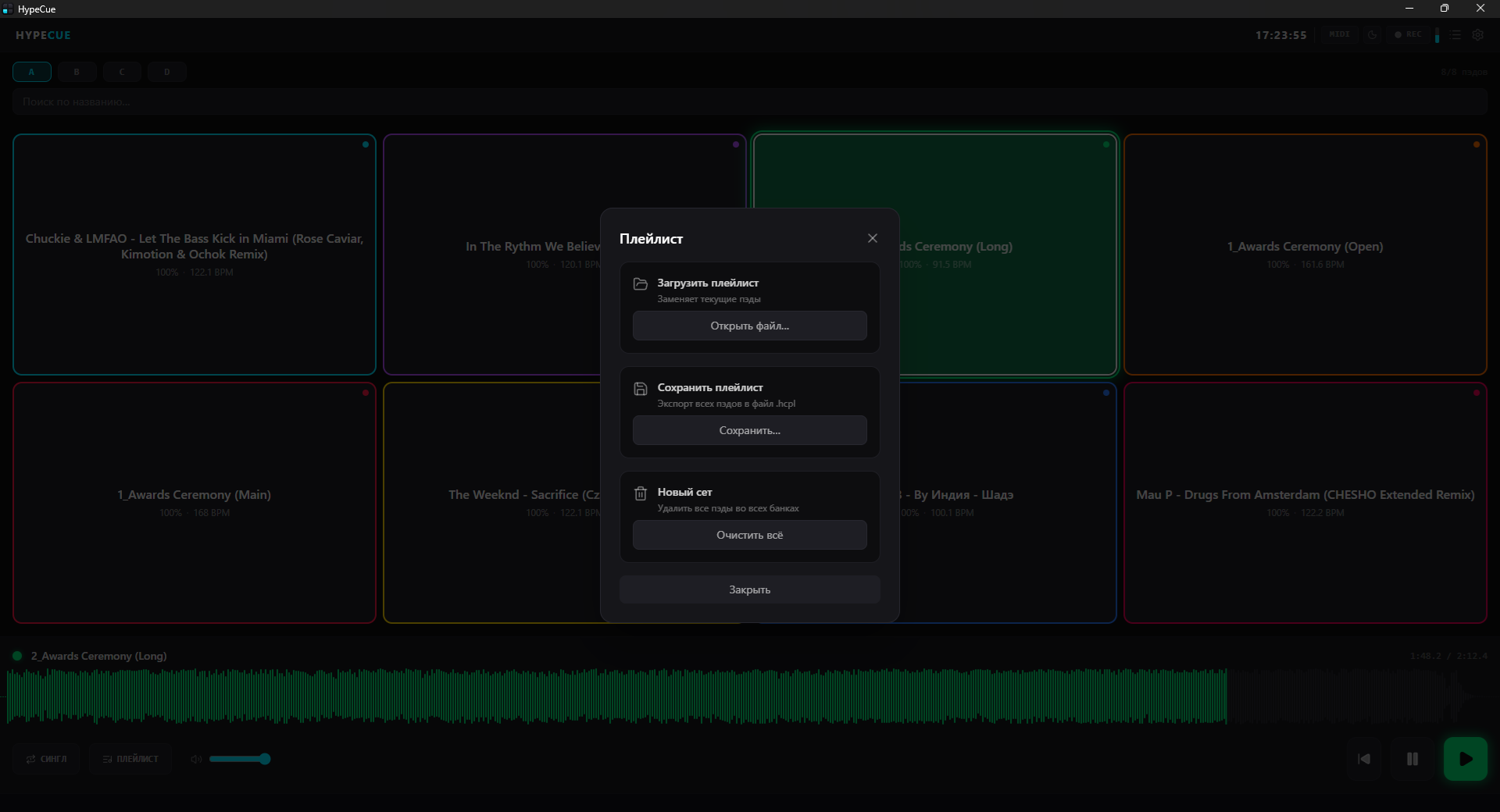
Task: Open the settings gear icon
Action: pyautogui.click(x=1477, y=35)
